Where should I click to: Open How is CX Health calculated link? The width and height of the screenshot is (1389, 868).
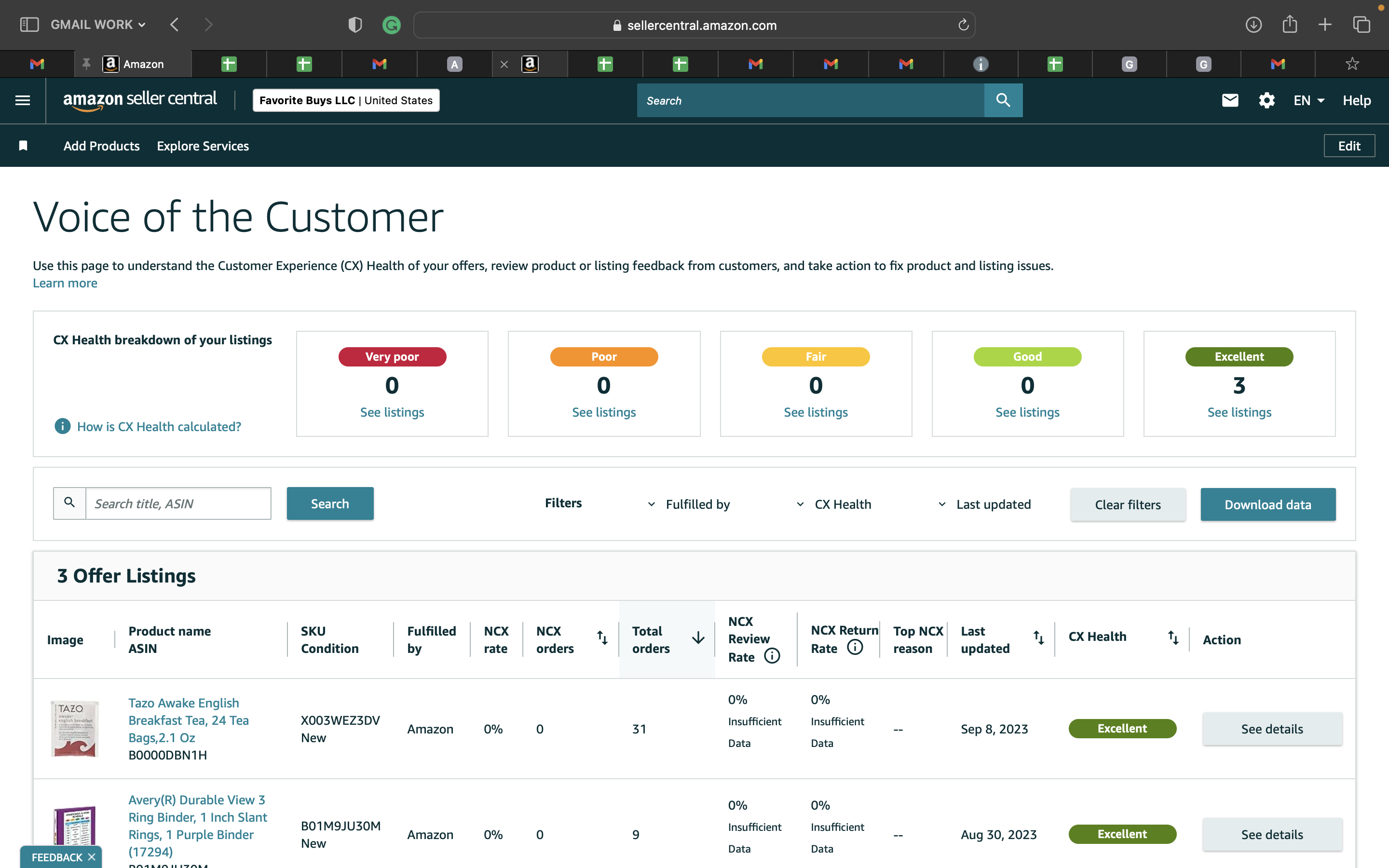tap(159, 427)
